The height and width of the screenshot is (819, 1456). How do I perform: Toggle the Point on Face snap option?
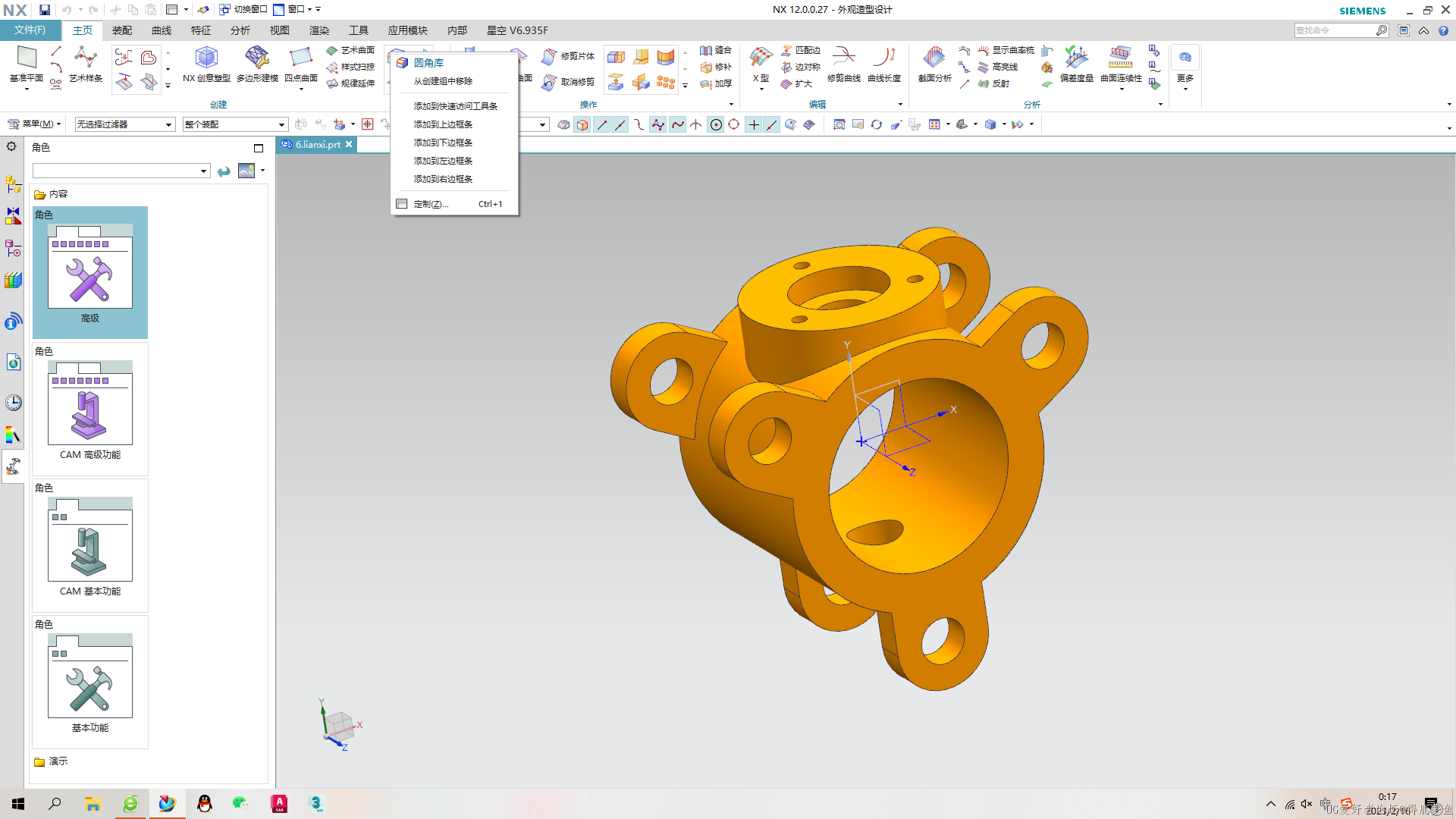[x=791, y=124]
